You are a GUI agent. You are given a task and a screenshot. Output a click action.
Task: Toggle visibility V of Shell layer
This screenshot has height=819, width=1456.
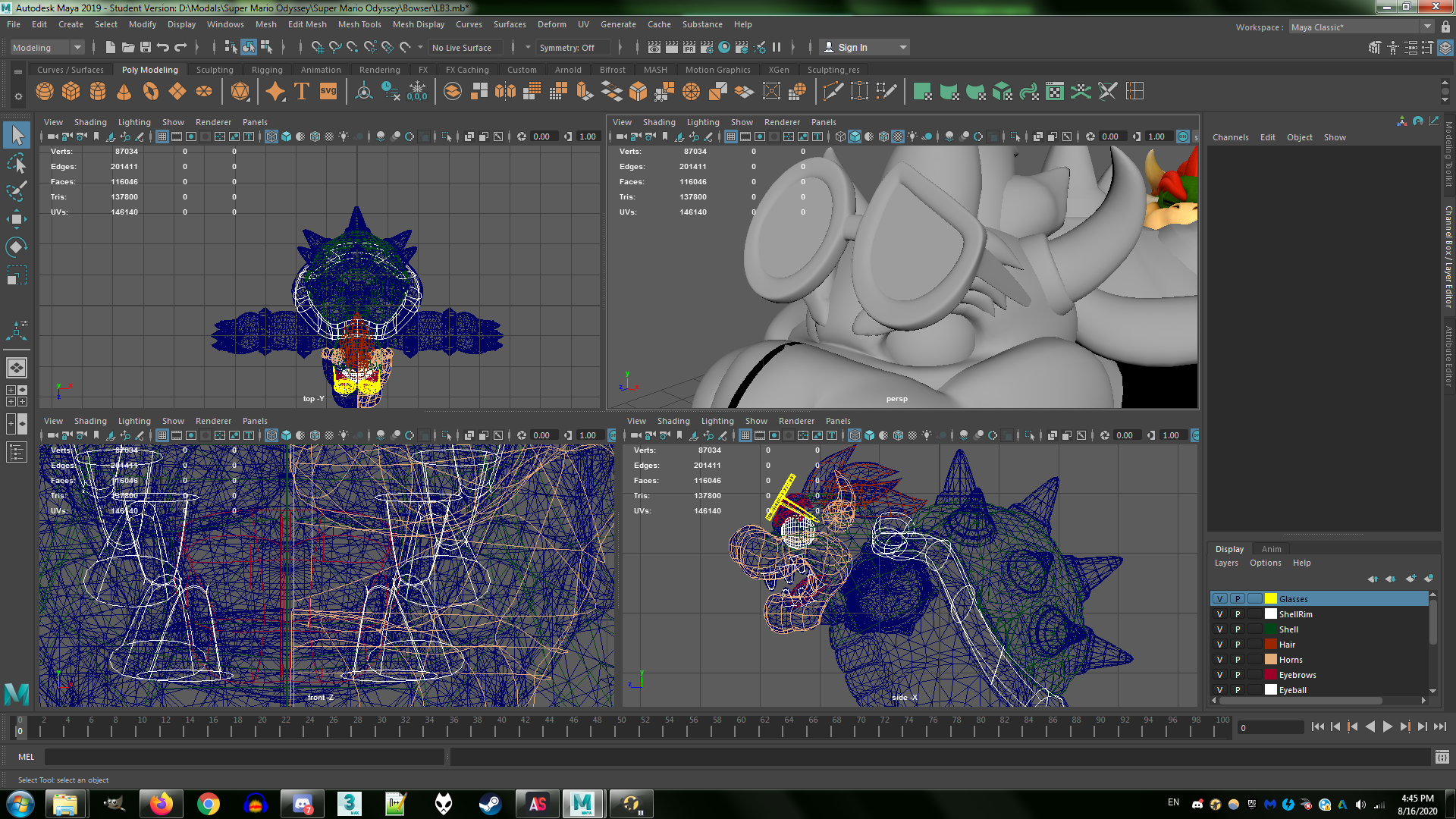[x=1219, y=629]
